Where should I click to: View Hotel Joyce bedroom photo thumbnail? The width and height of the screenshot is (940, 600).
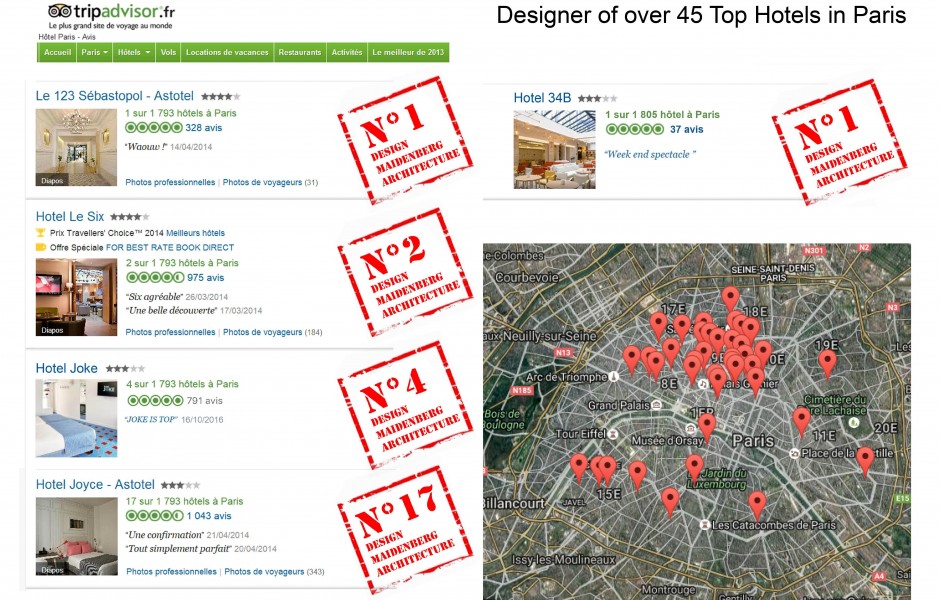tap(76, 536)
